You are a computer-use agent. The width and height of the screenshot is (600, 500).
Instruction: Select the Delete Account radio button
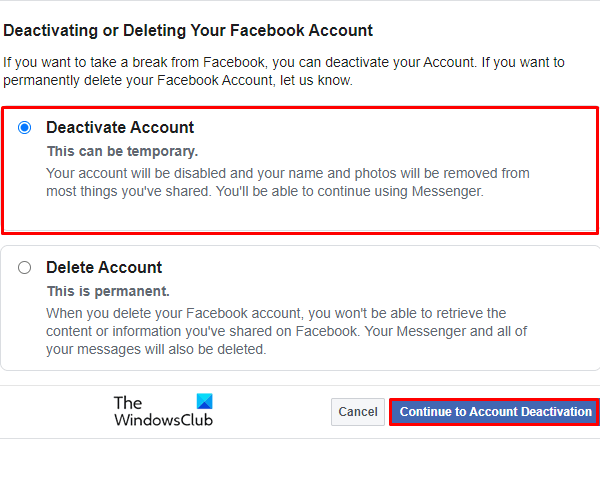tap(25, 268)
